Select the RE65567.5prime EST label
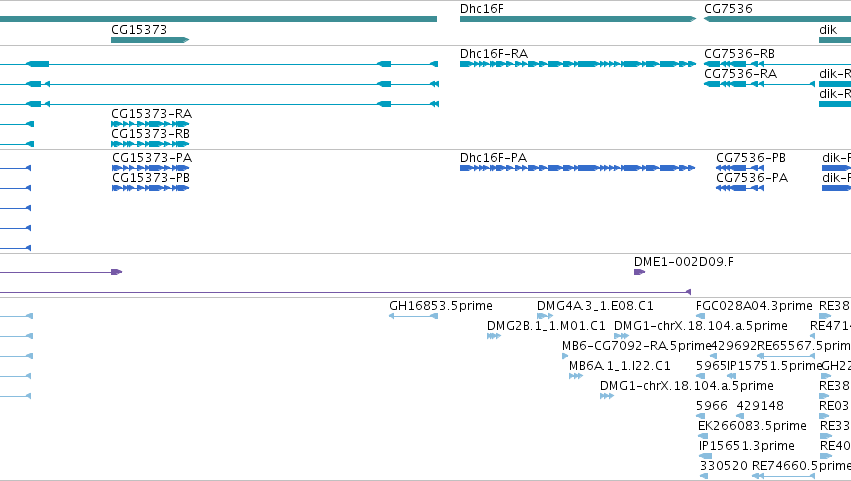Image resolution: width=851 pixels, height=481 pixels. coord(804,346)
